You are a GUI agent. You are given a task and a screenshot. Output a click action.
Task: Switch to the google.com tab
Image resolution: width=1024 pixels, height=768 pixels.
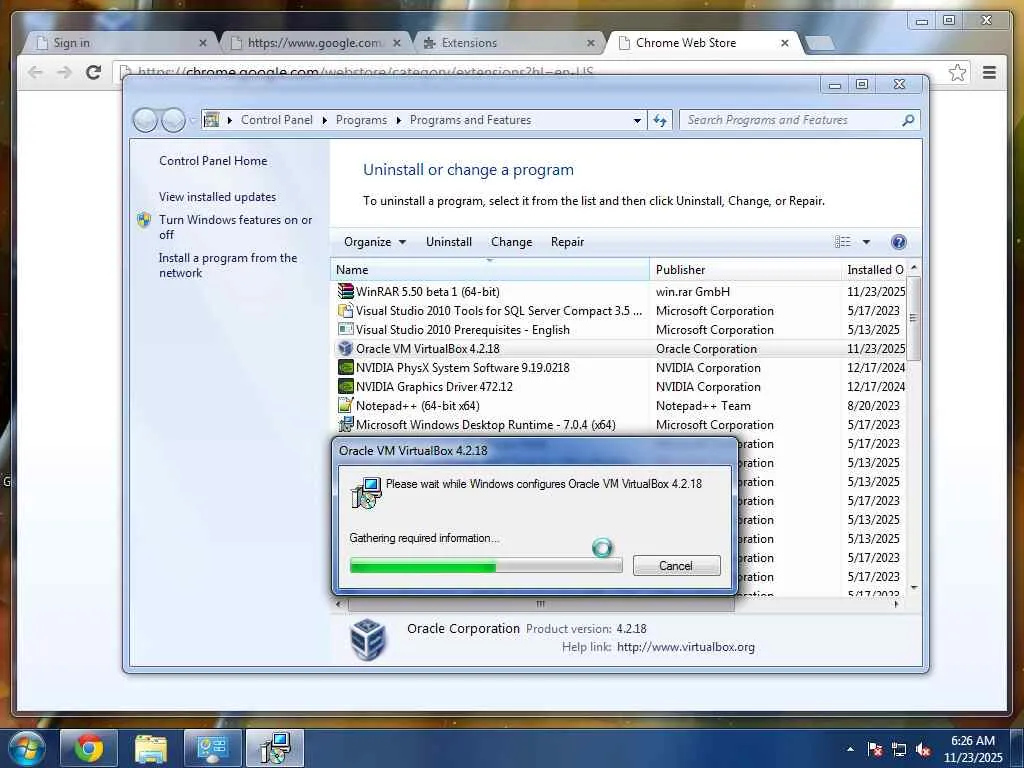point(317,43)
